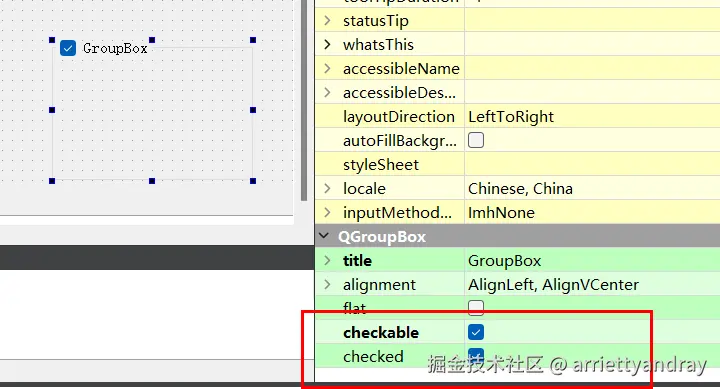This screenshot has height=389, width=720.
Task: Expand the whatsThis property
Action: point(327,45)
